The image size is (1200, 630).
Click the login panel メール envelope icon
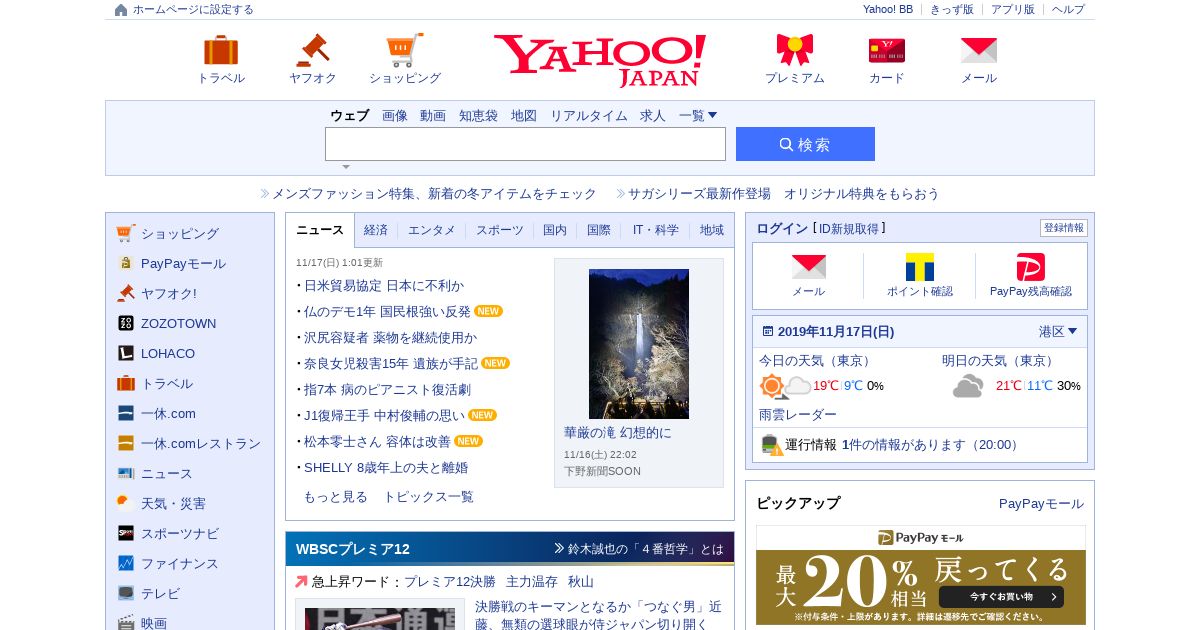pos(809,266)
